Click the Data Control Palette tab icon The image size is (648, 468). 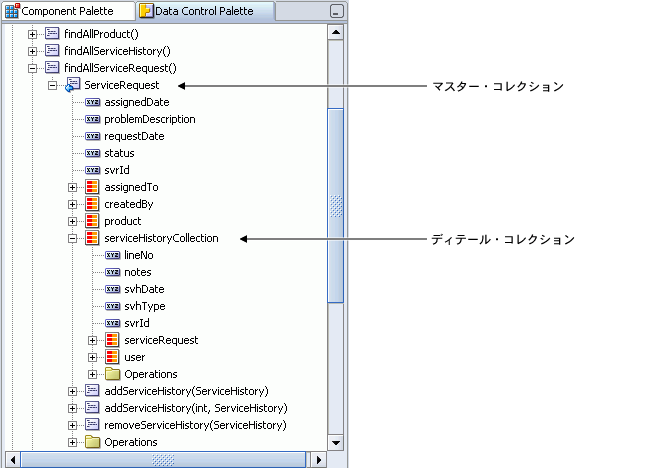click(146, 11)
